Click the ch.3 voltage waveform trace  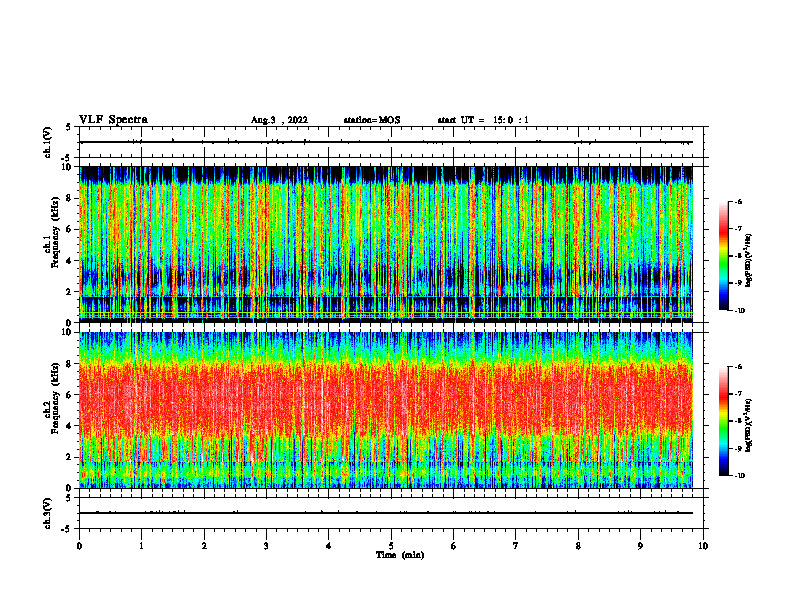386,513
